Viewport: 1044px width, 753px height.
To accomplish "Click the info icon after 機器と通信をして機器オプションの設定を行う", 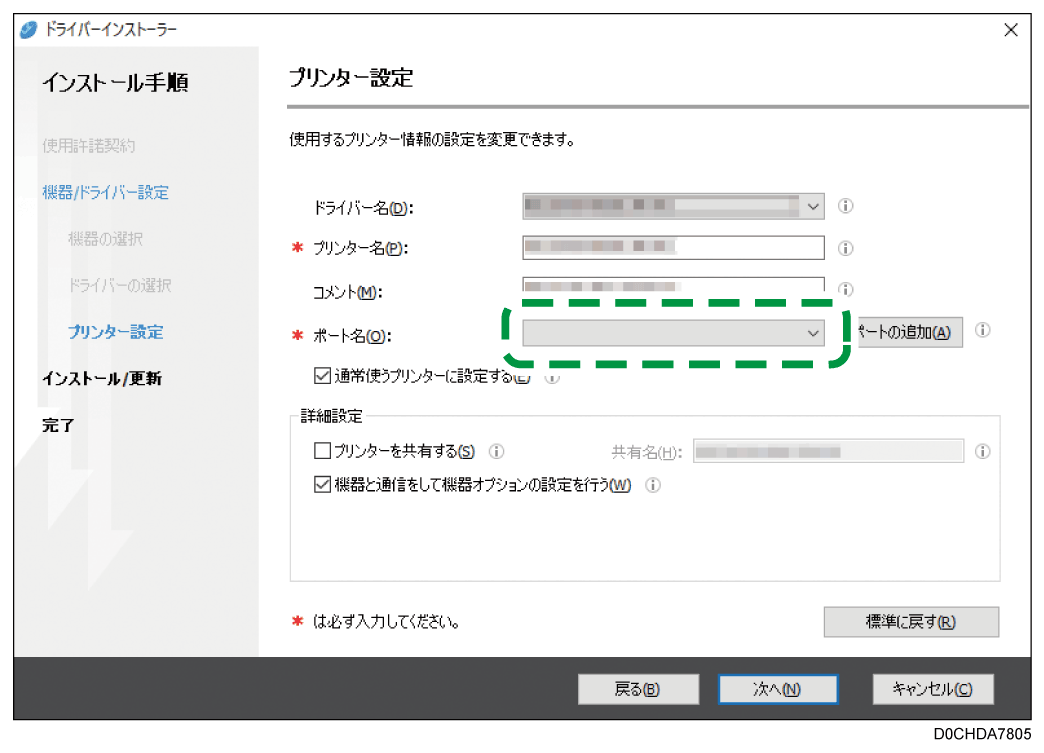I will (x=653, y=485).
